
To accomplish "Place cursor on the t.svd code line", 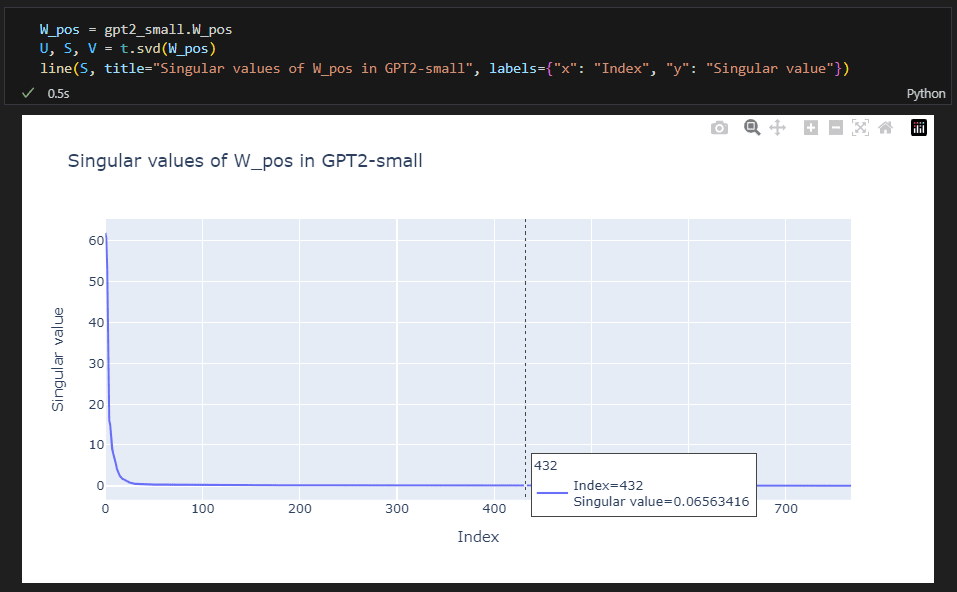I will 128,49.
